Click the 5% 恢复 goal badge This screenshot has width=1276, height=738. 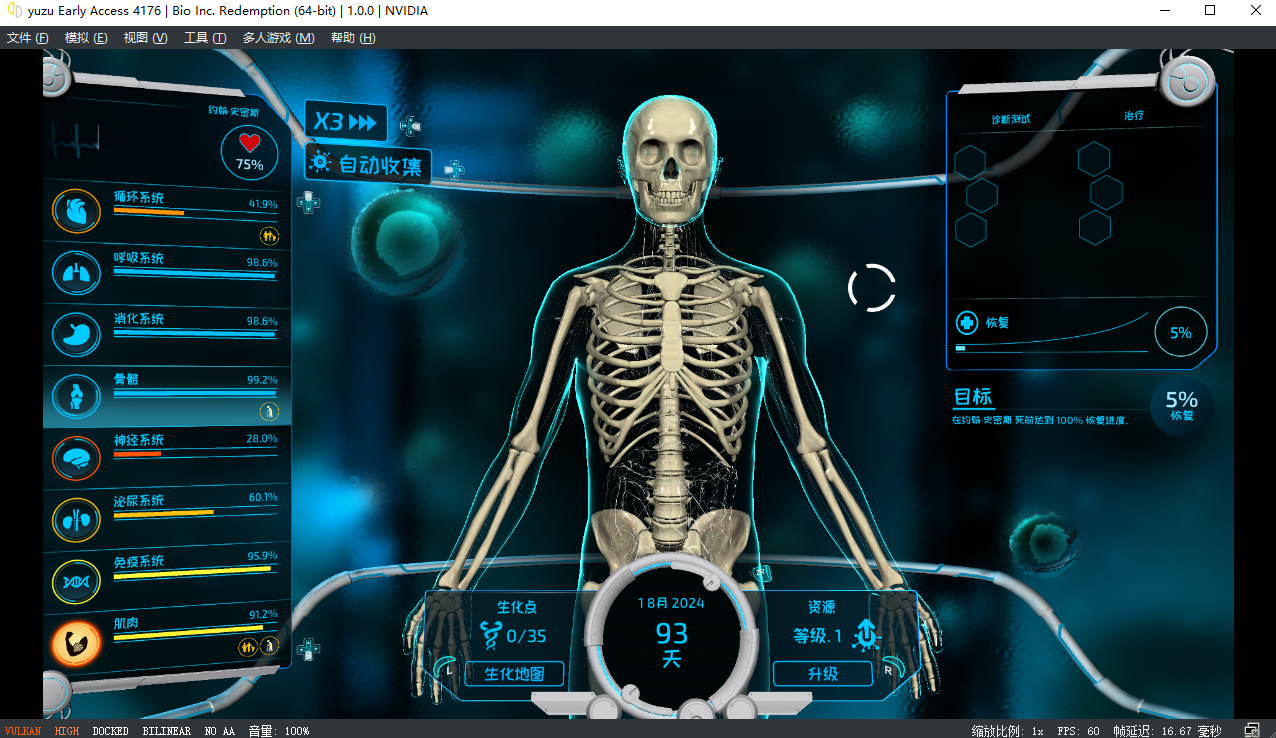tap(1181, 406)
